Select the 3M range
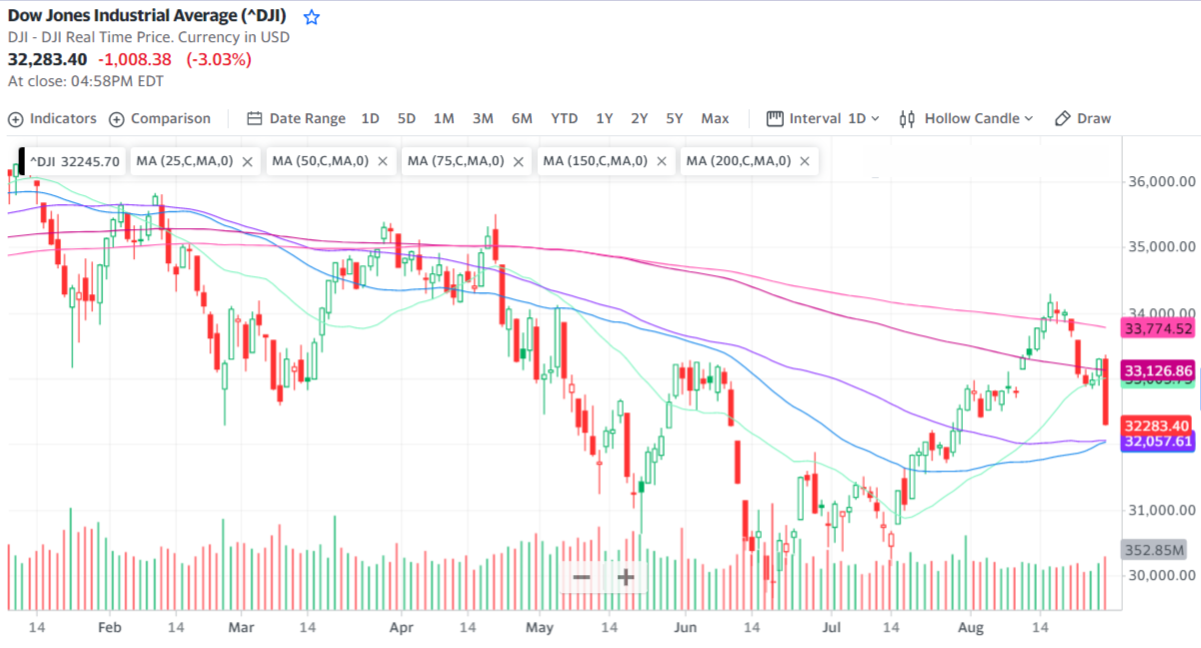1201x648 pixels. click(483, 118)
